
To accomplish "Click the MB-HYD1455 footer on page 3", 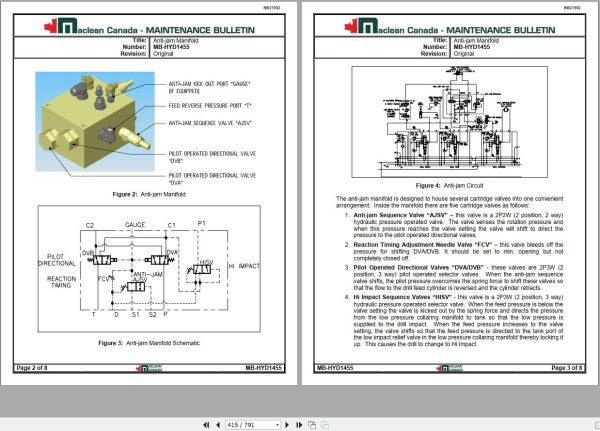I will [x=335, y=368].
